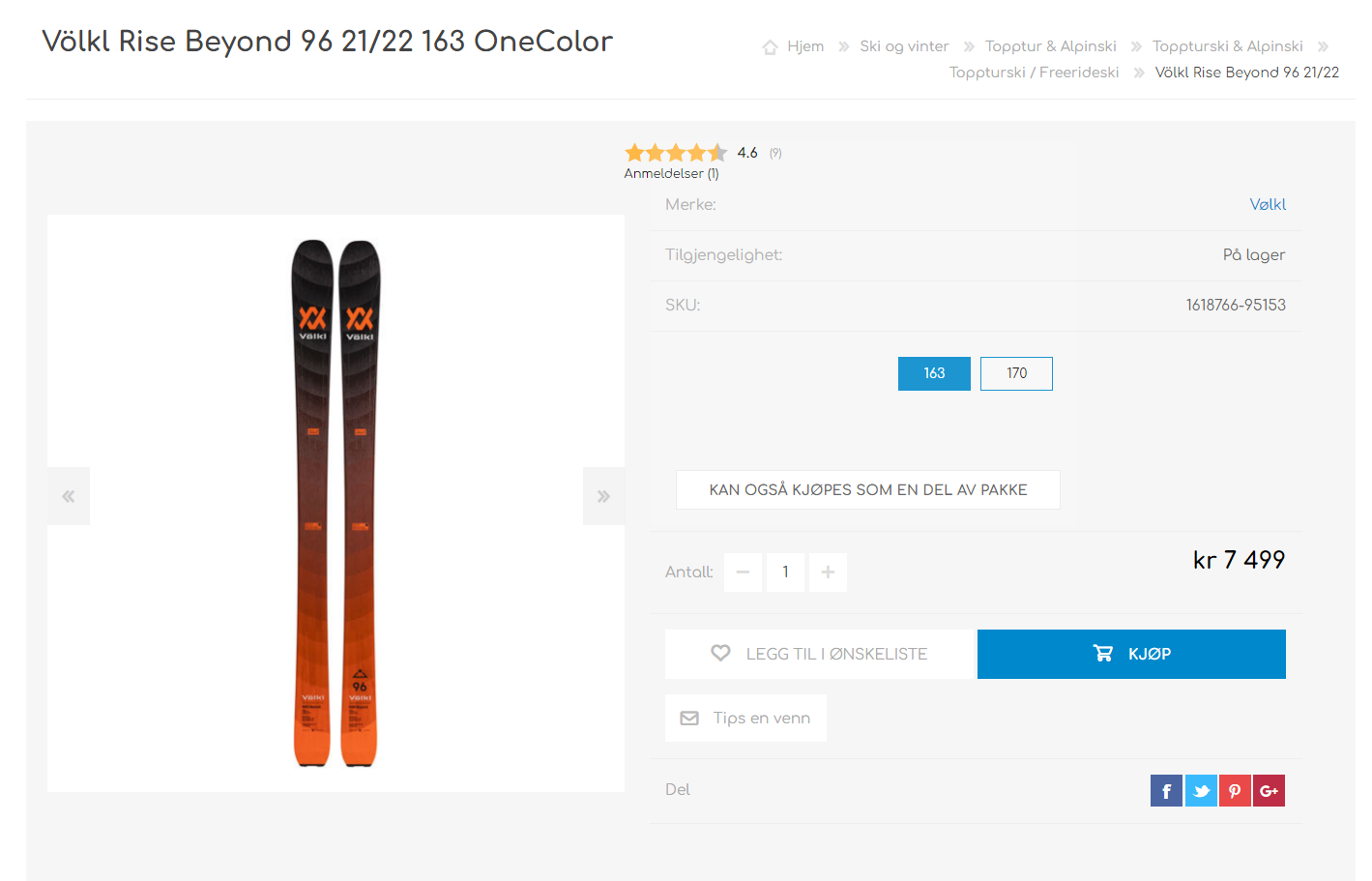
Task: Open 'Ski og vinter' breadcrumb
Action: click(904, 46)
